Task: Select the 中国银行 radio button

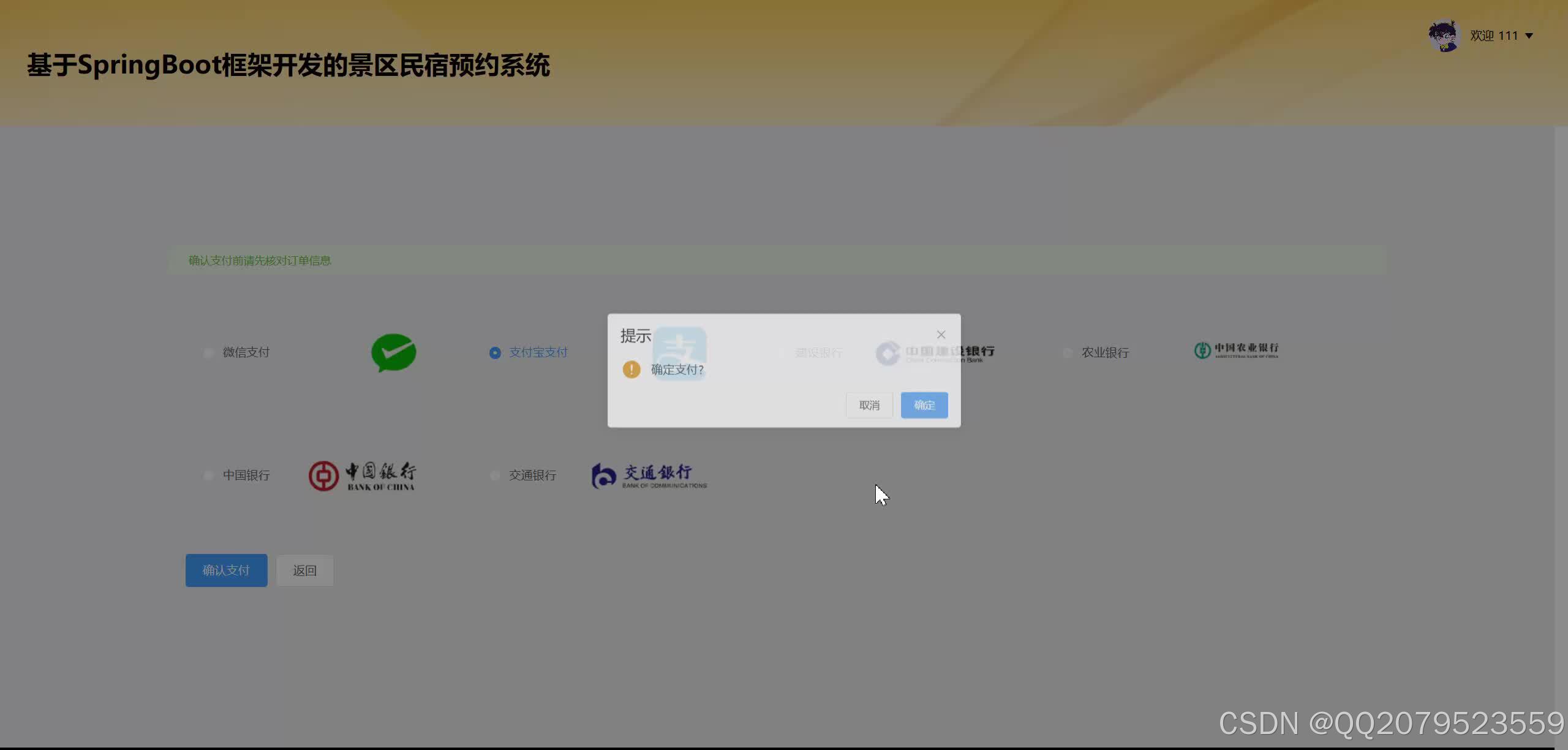Action: (x=208, y=475)
